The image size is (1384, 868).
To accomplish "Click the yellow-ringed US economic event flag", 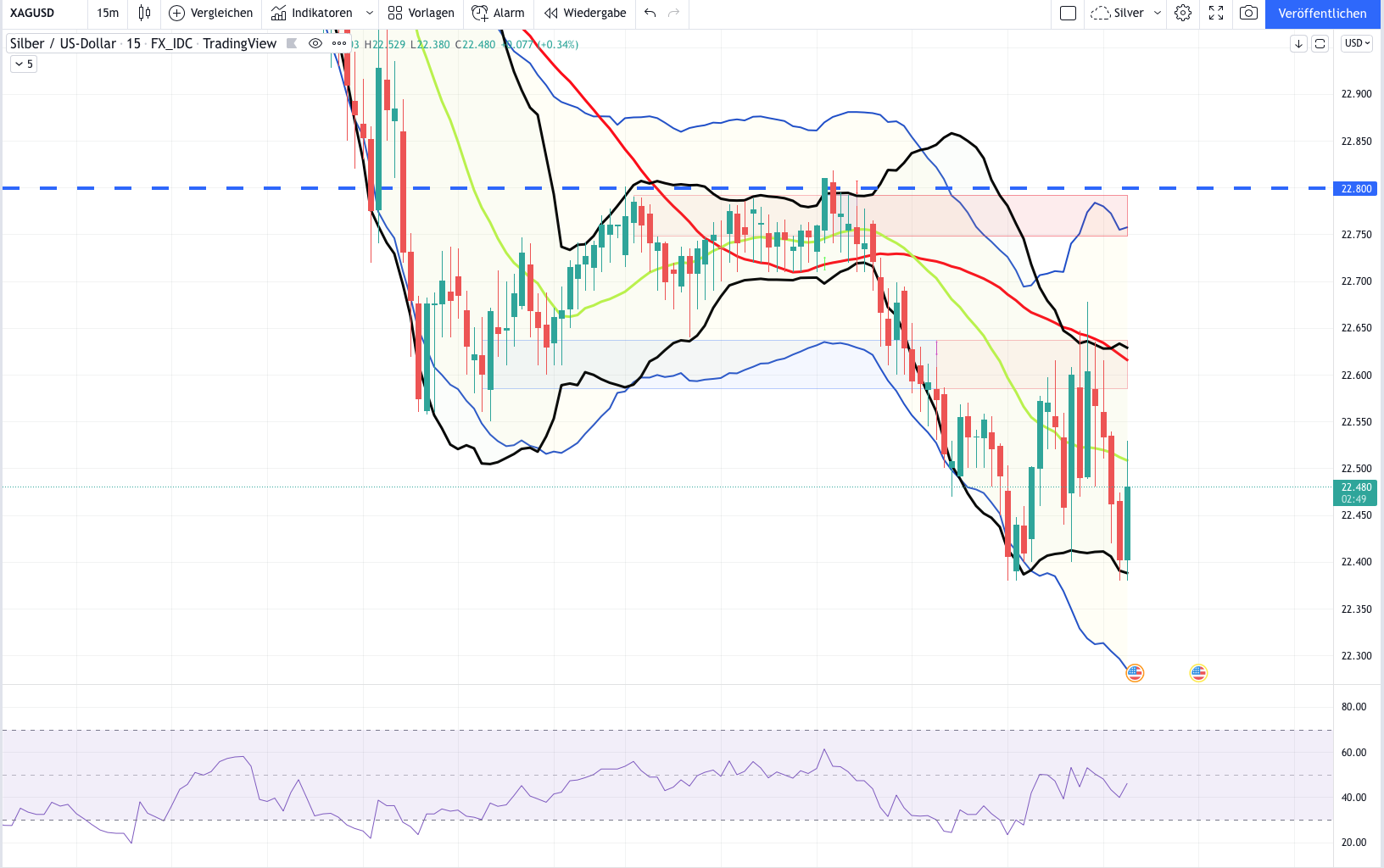I will (x=1198, y=673).
